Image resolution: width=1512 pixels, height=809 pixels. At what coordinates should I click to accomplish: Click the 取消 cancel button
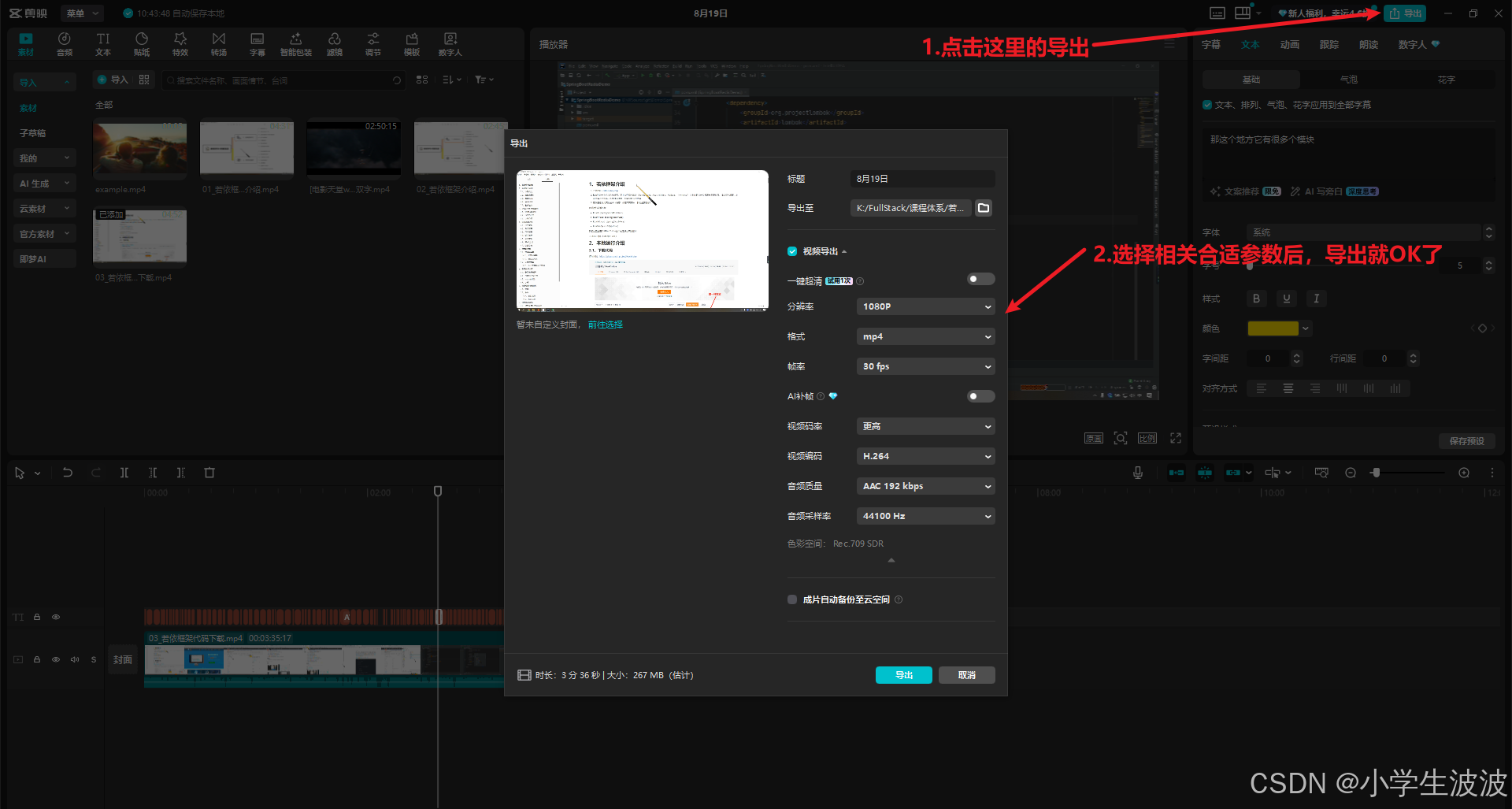coord(967,675)
